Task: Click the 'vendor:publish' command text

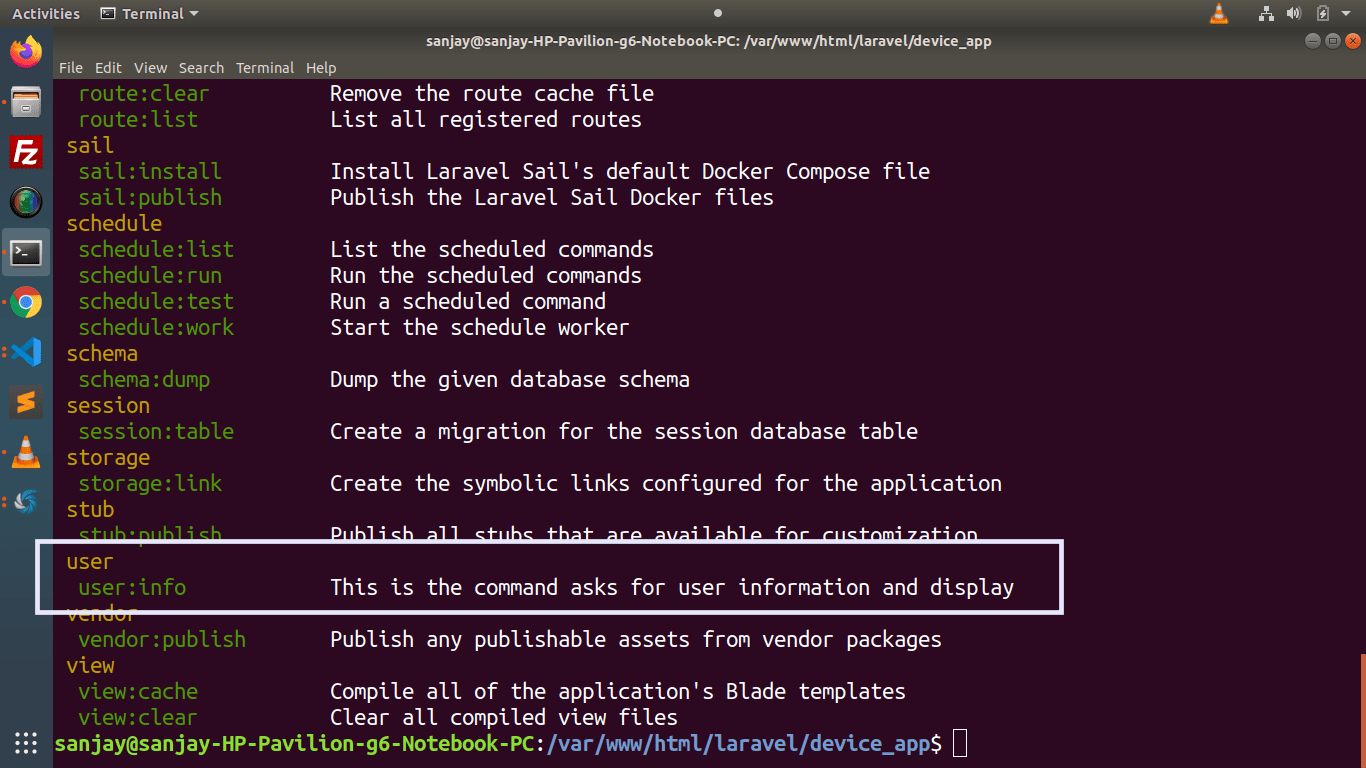Action: 162,640
